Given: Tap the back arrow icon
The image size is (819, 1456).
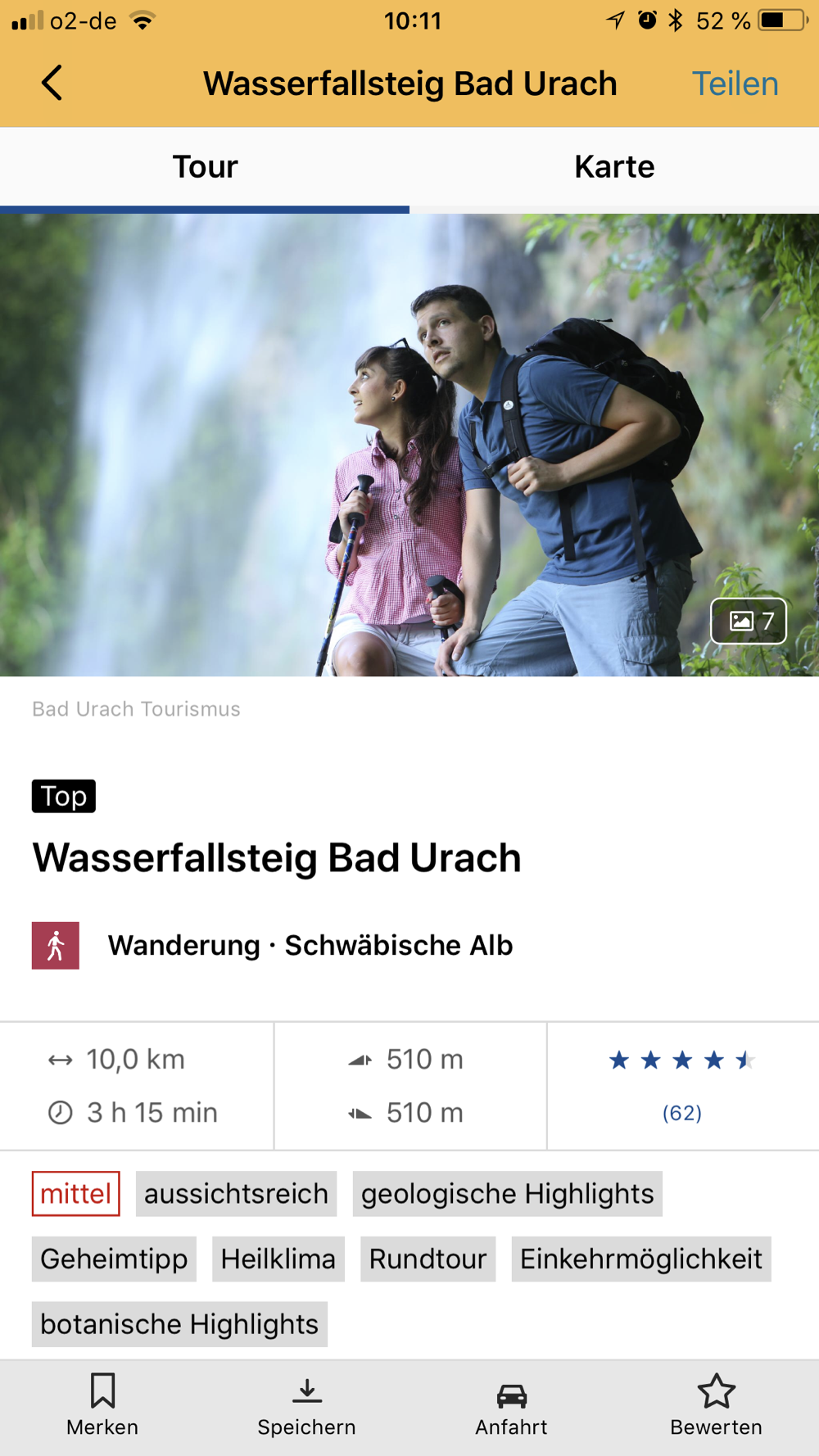Looking at the screenshot, I should [52, 83].
